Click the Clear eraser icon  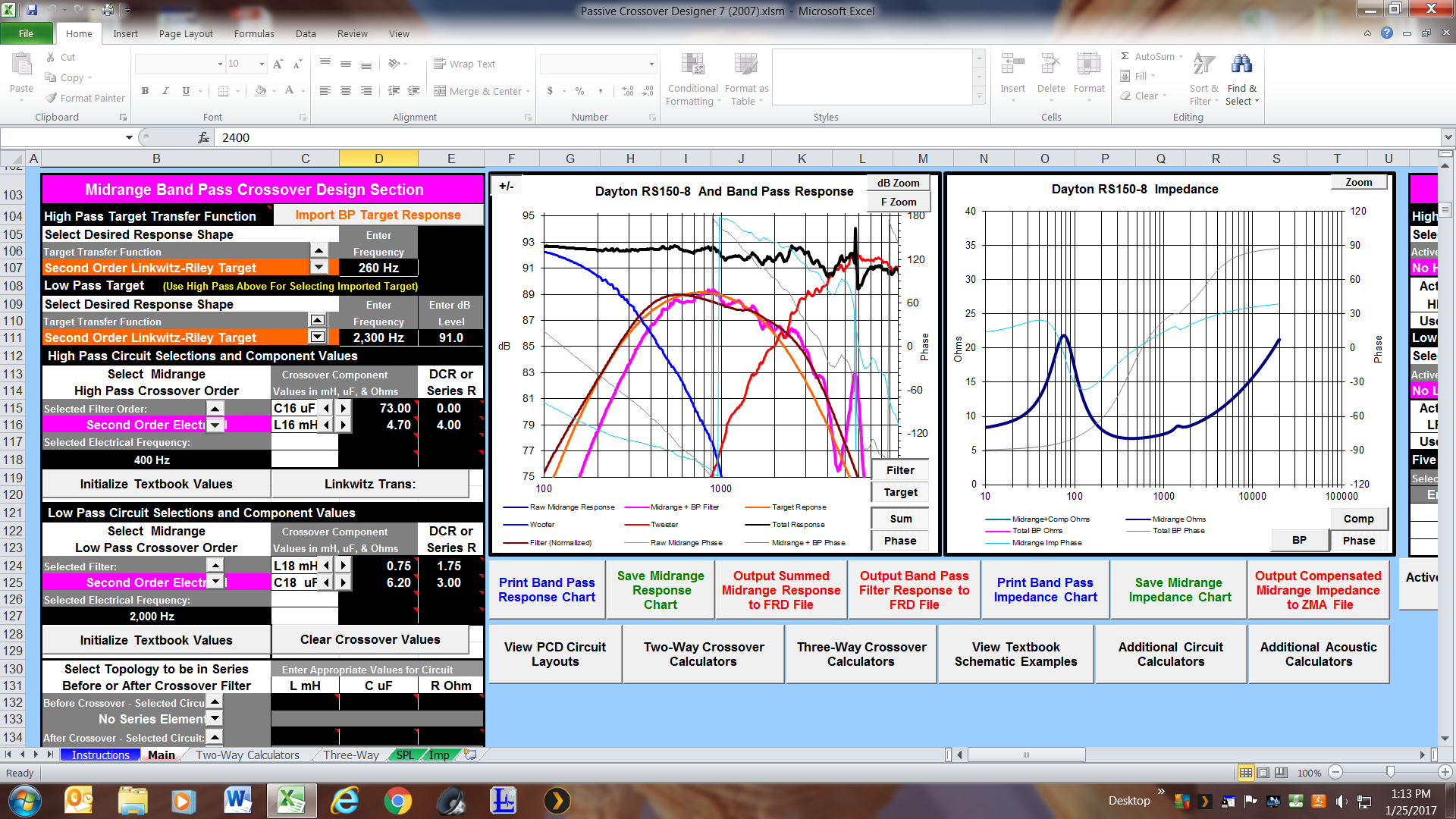1126,96
